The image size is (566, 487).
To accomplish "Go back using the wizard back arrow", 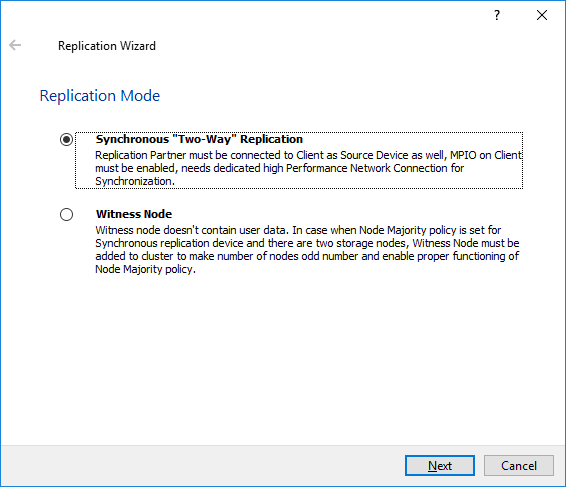I will (15, 45).
